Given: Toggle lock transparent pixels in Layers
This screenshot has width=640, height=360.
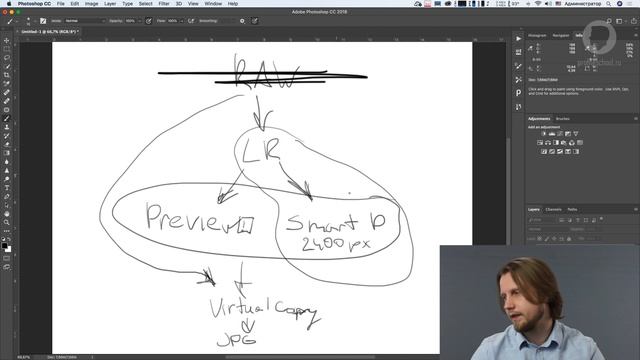Looking at the screenshot, I should (540, 239).
